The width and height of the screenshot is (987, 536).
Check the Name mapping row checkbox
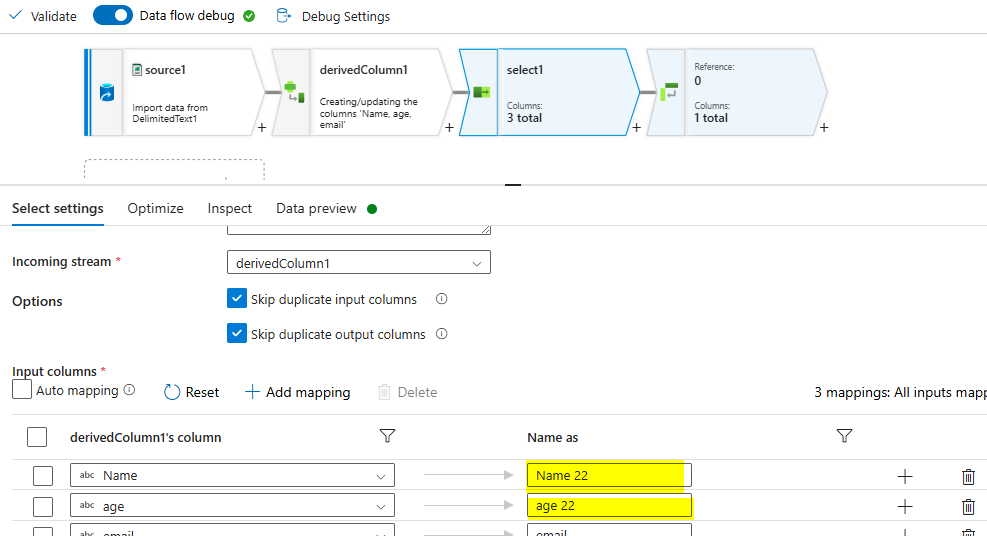pos(43,476)
